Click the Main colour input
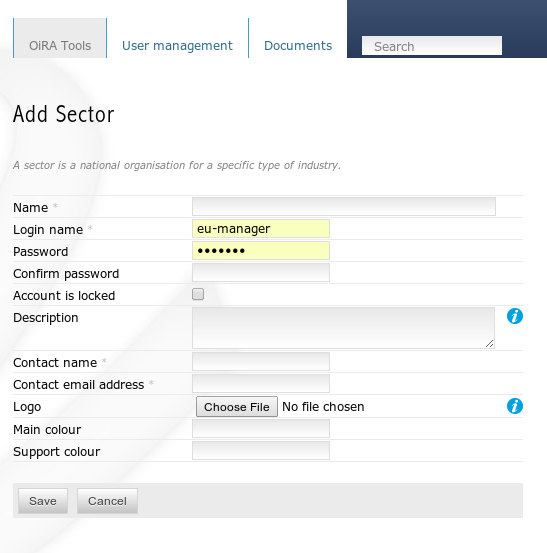Screen dimensions: 547x553 click(261, 429)
